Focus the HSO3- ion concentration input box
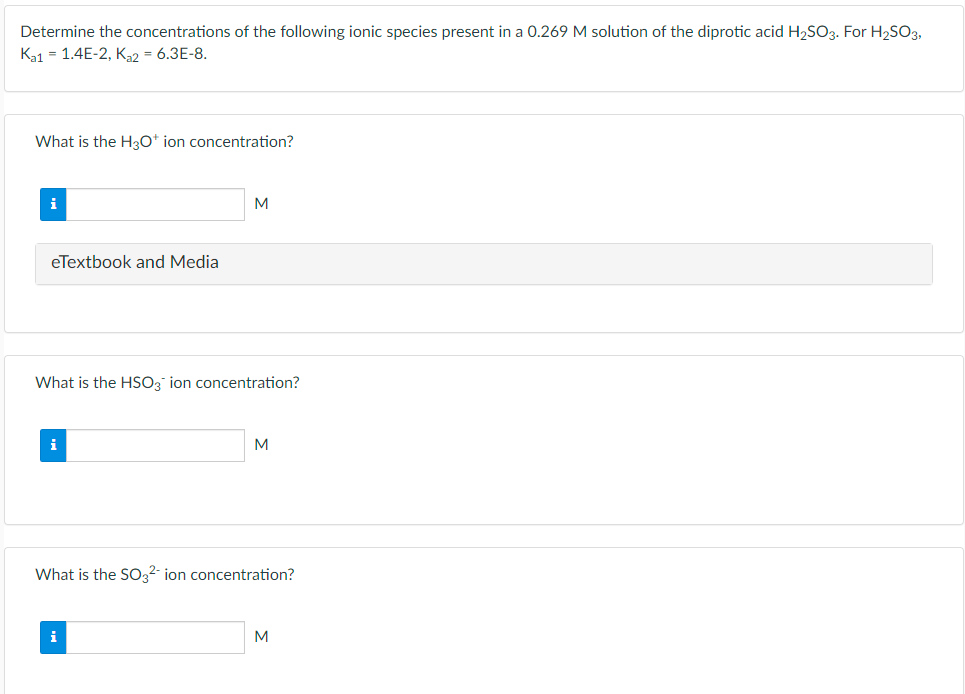 click(155, 445)
